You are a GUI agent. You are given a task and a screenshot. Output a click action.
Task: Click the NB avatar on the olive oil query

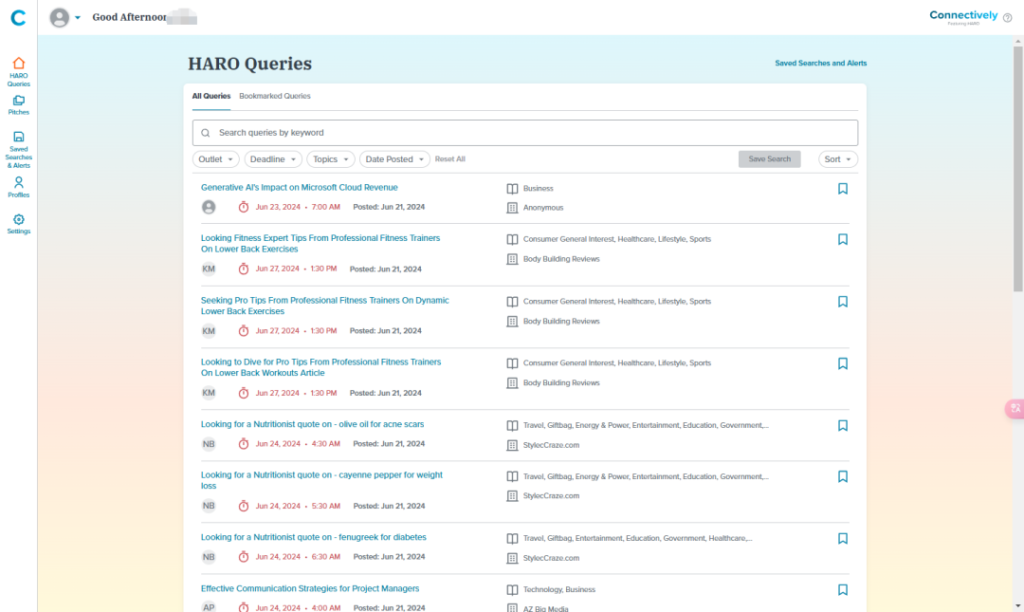point(208,444)
